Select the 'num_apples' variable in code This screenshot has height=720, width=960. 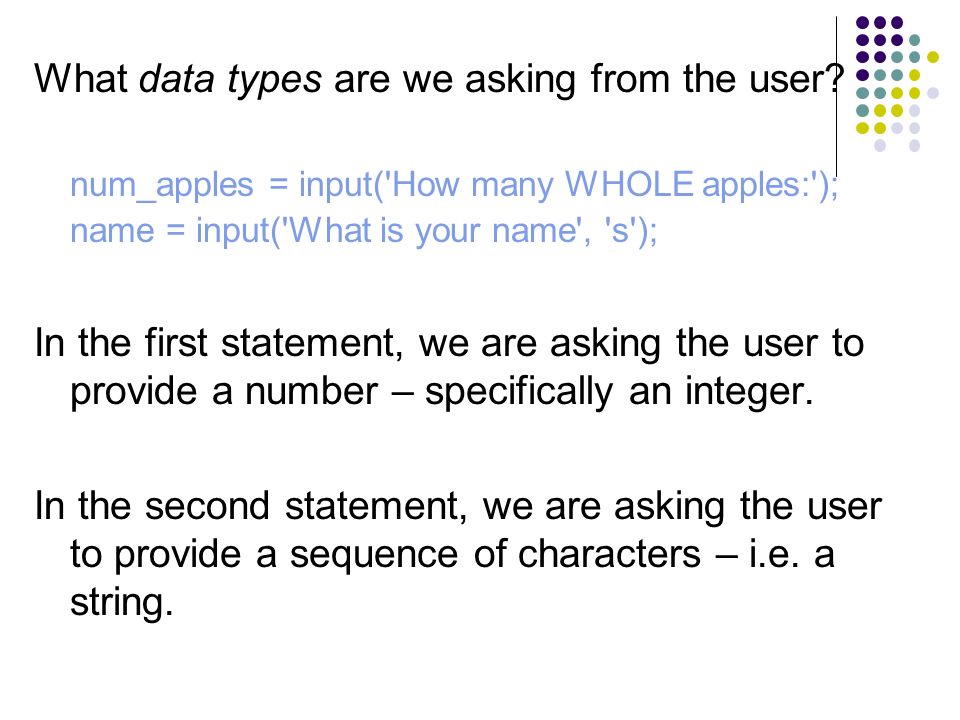pos(162,185)
